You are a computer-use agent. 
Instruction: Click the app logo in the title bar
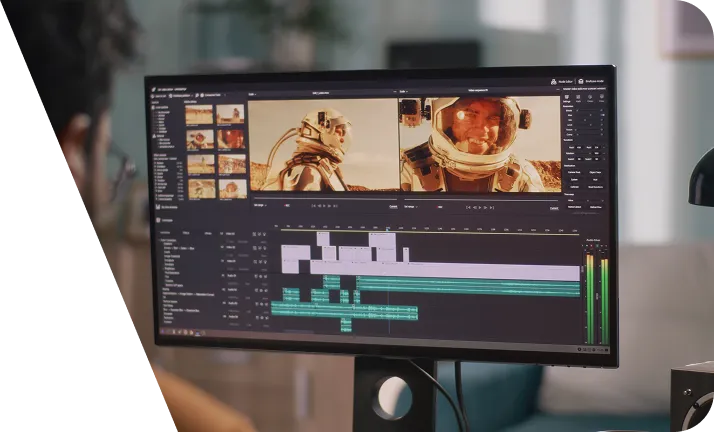click(153, 89)
